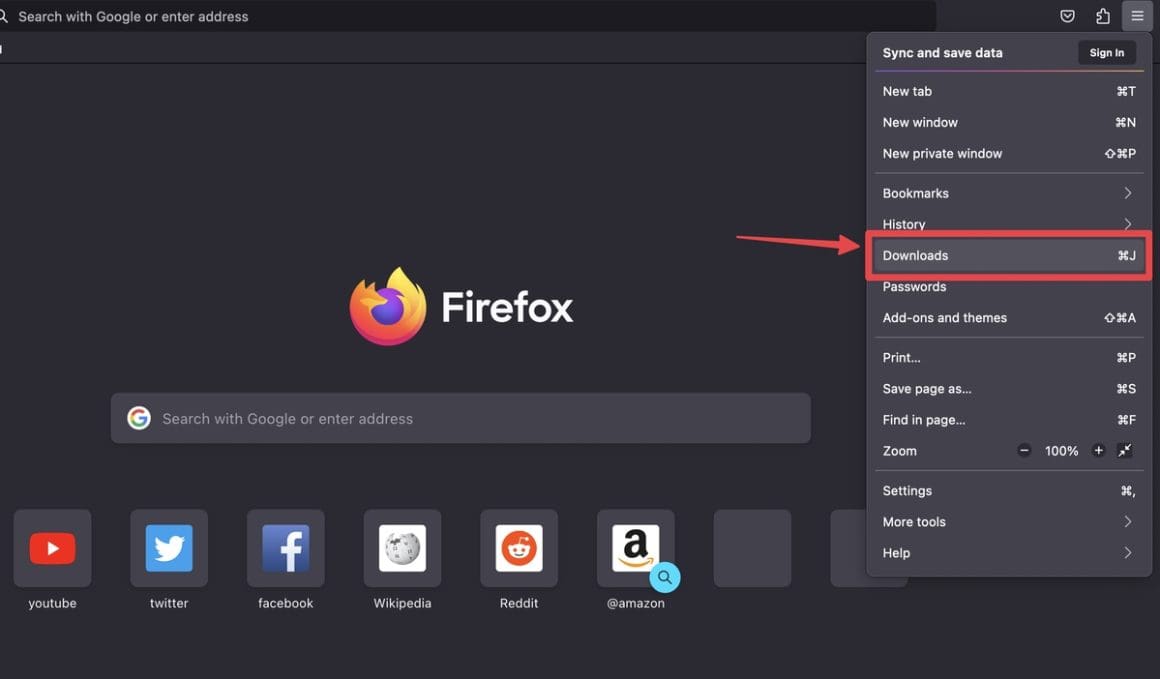Click the Google logo in the search bar
Image resolution: width=1160 pixels, height=679 pixels.
pyautogui.click(x=138, y=417)
